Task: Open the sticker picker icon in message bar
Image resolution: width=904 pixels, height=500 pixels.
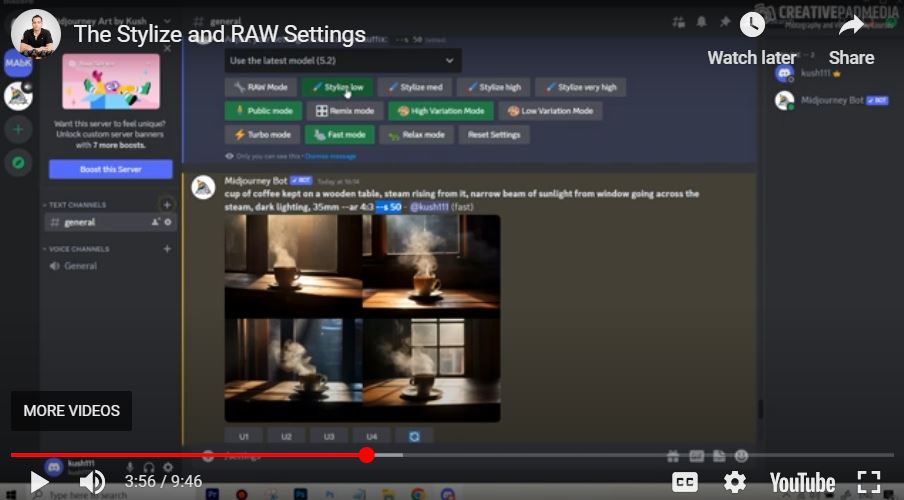Action: tap(719, 456)
